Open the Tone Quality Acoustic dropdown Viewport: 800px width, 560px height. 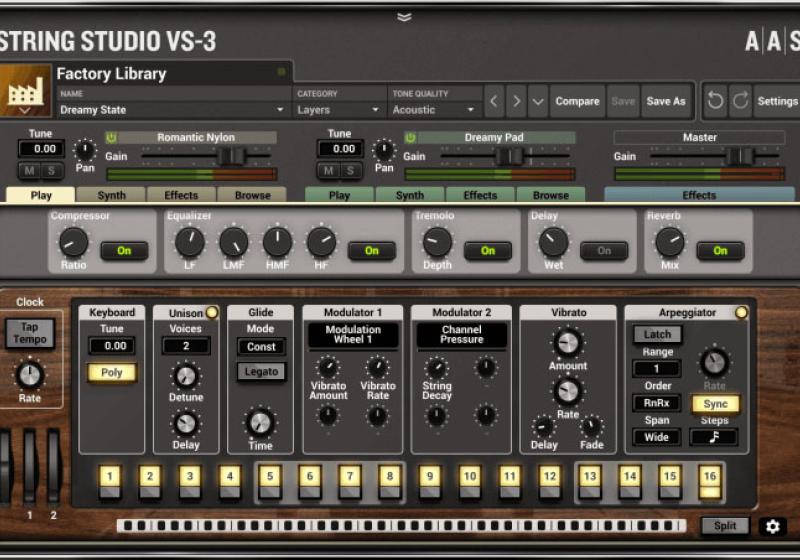435,110
